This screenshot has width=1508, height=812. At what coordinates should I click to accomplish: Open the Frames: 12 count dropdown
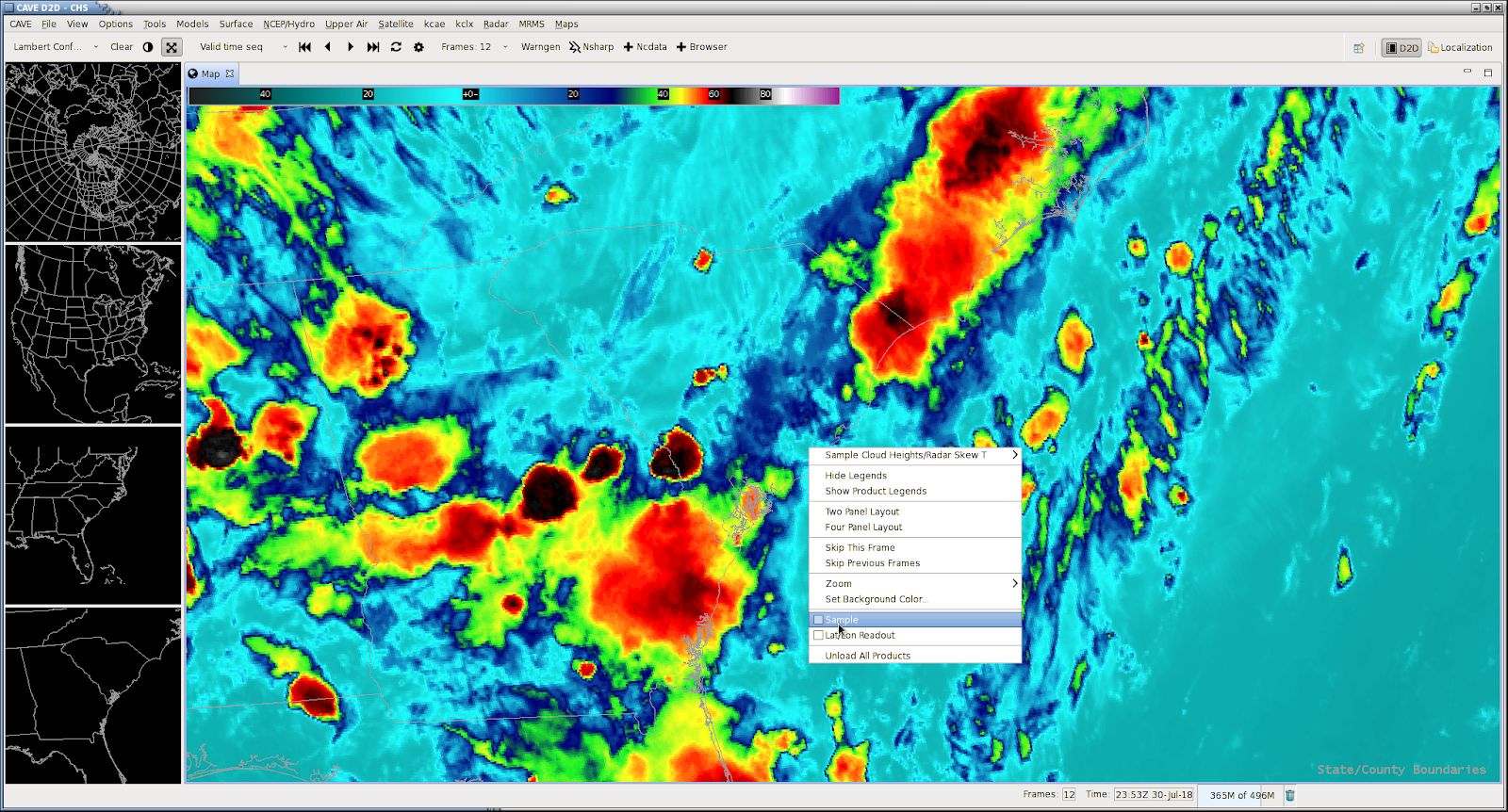click(474, 47)
